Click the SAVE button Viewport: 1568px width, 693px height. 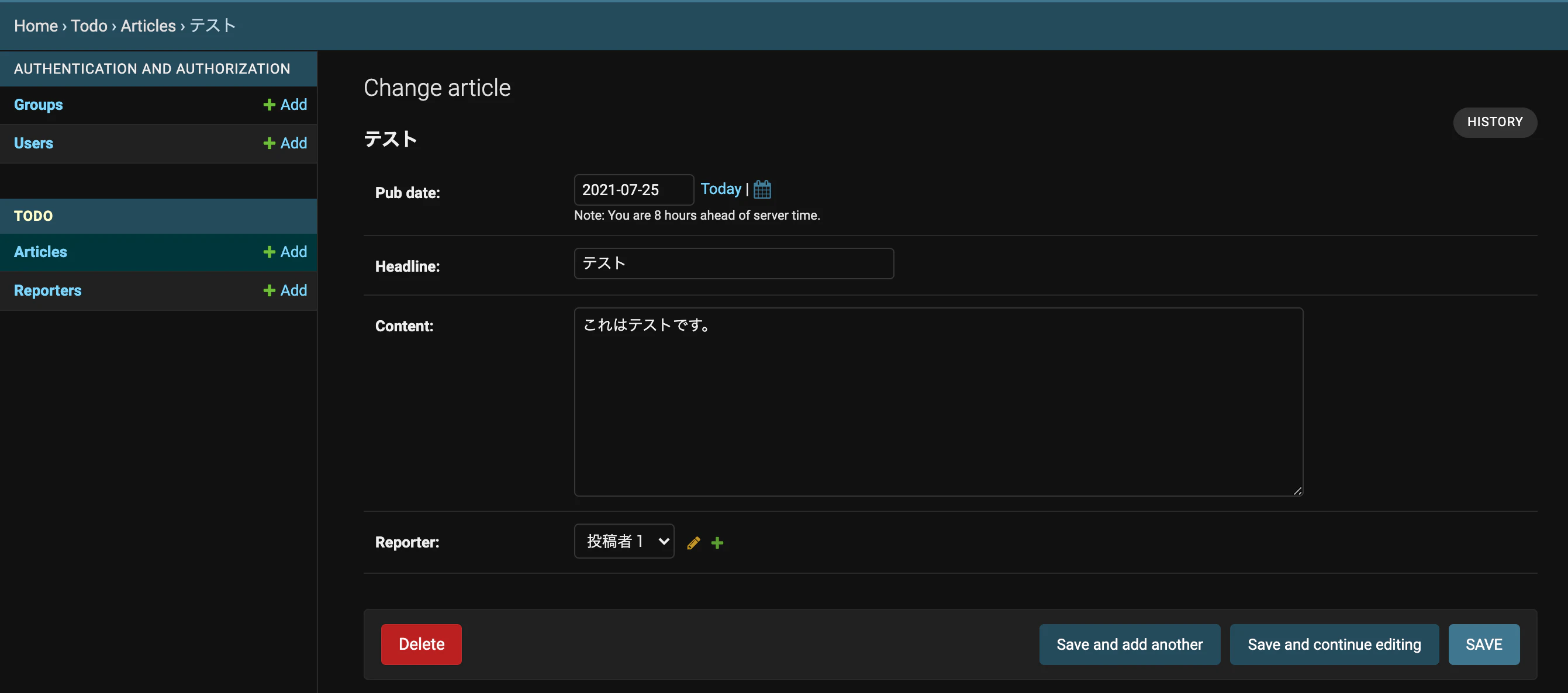1484,645
